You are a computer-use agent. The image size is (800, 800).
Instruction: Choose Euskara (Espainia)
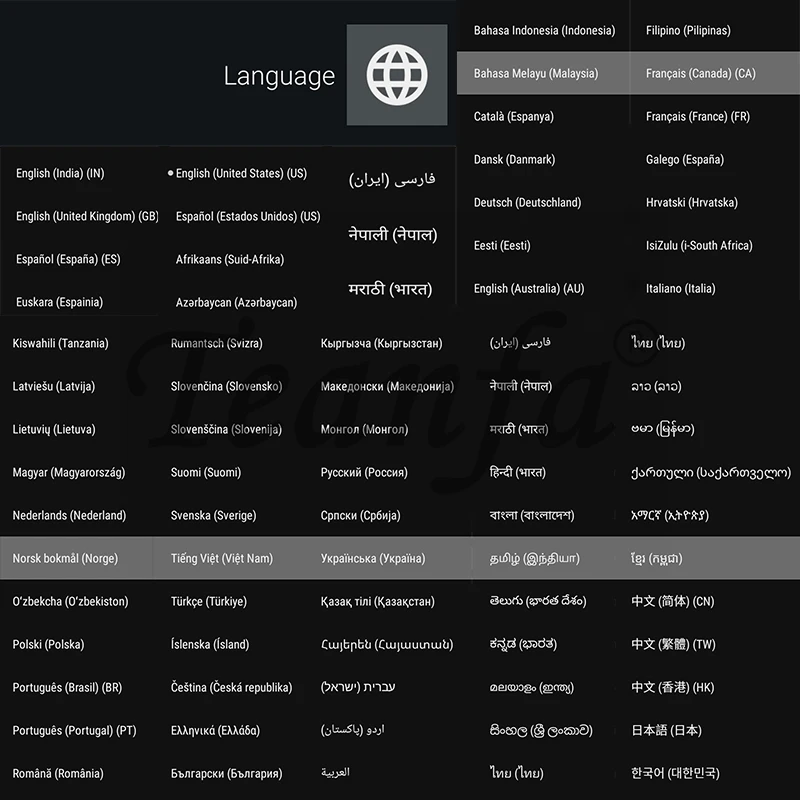click(60, 302)
